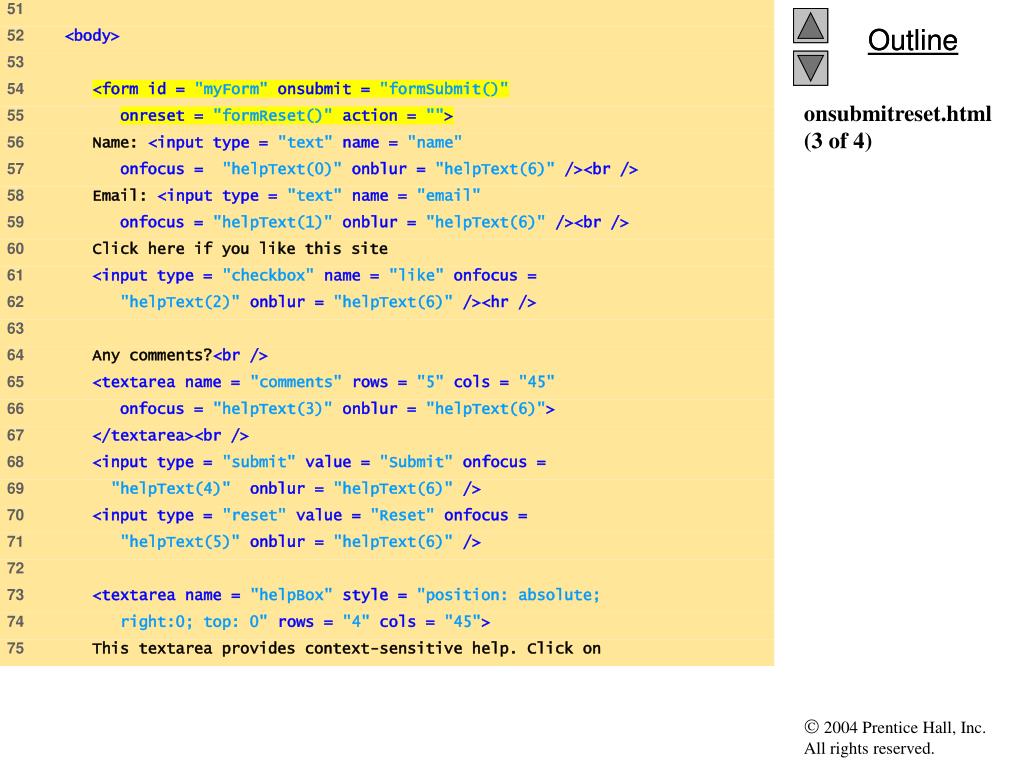1024x768 pixels.
Task: Click line 58 Email input text
Action: [x=286, y=195]
